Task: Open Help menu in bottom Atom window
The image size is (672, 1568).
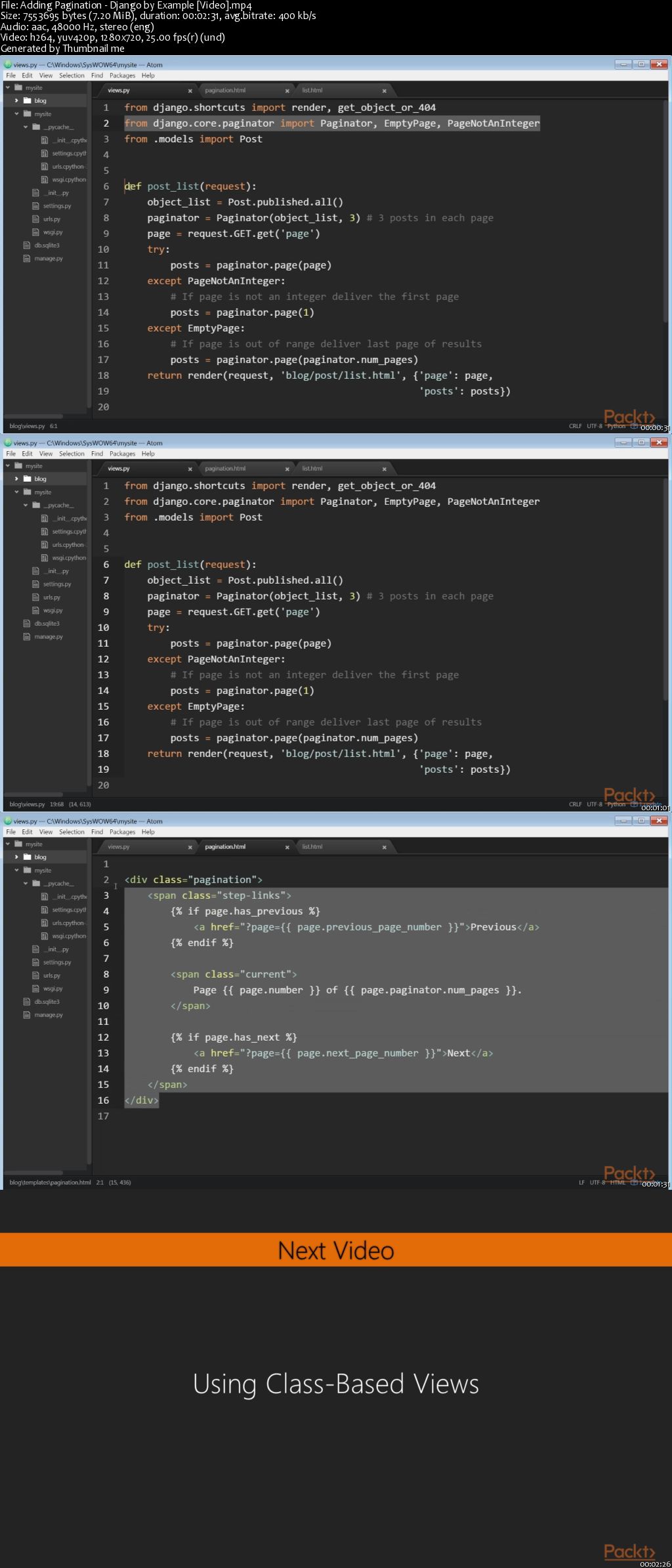Action: [x=148, y=832]
